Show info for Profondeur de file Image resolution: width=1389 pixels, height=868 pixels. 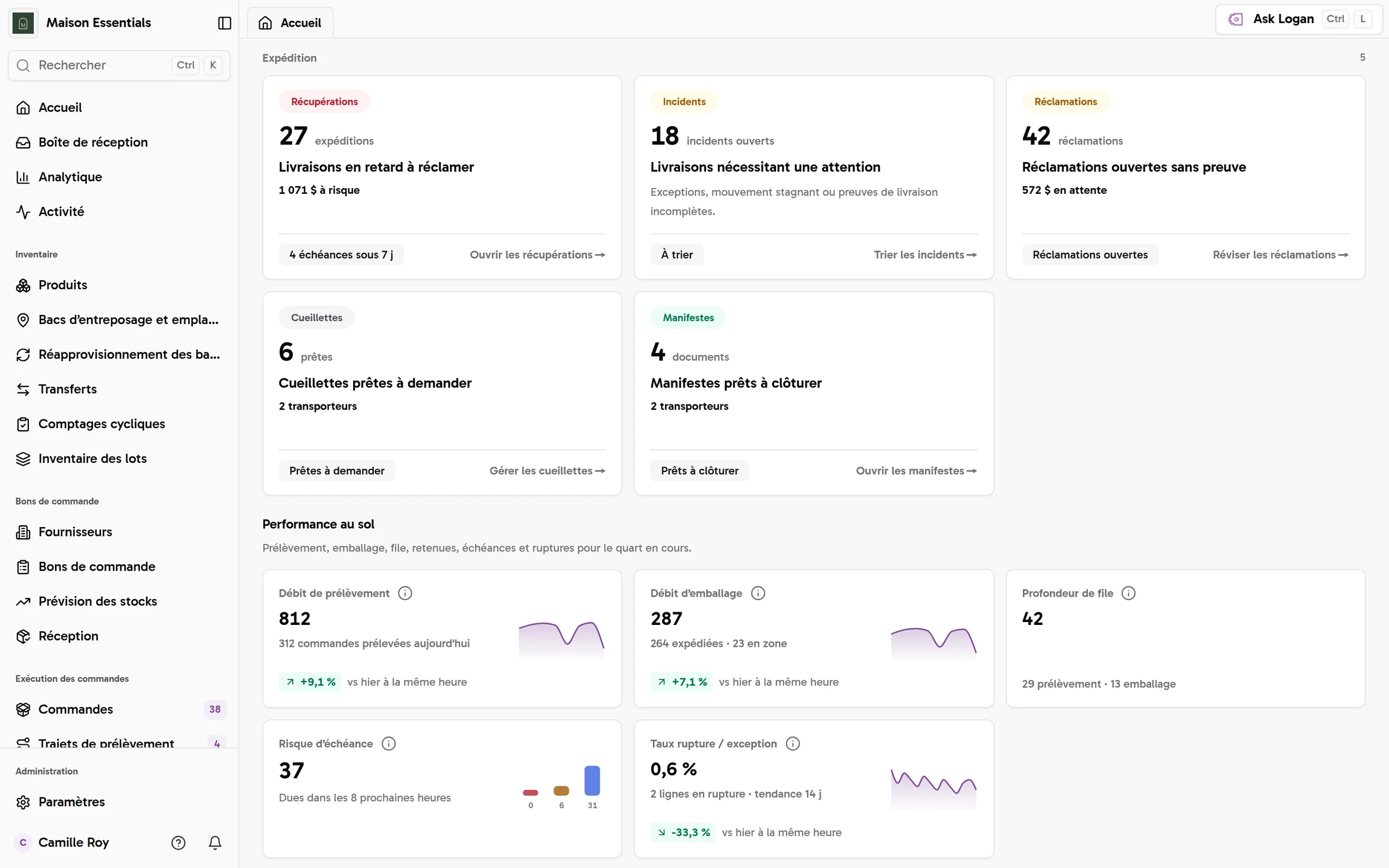click(x=1129, y=593)
